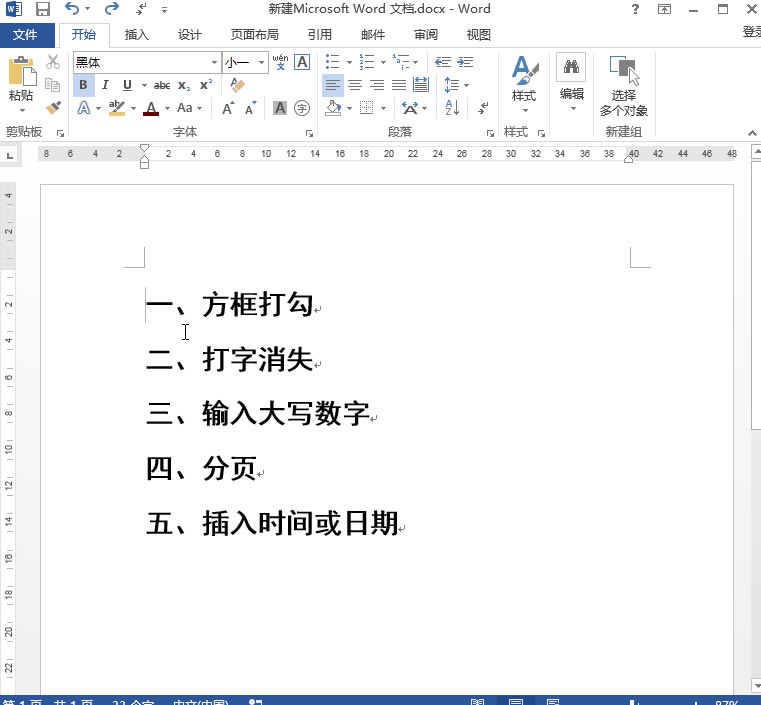Decrease paragraph indent
This screenshot has width=761, height=705.
pos(443,62)
